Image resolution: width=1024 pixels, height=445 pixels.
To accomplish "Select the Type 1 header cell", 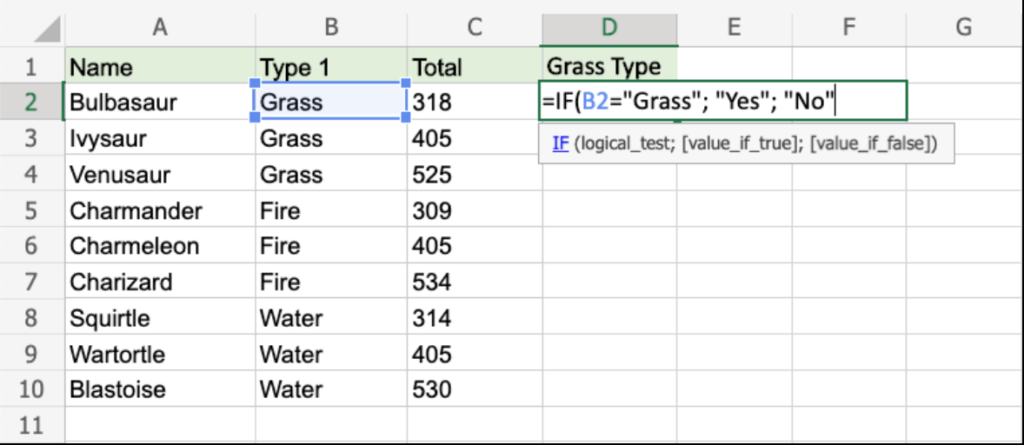I will tap(331, 67).
